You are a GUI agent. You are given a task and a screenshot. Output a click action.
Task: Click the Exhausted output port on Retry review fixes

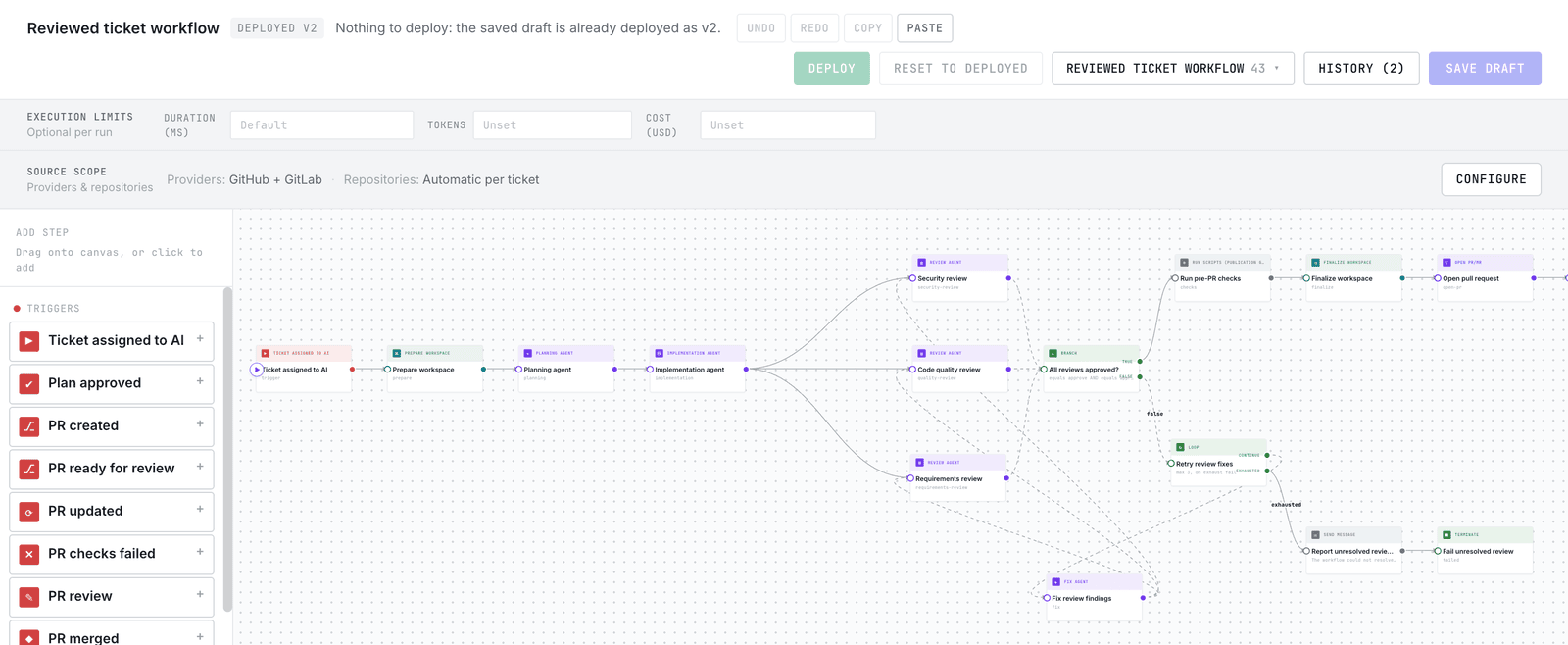click(1267, 471)
